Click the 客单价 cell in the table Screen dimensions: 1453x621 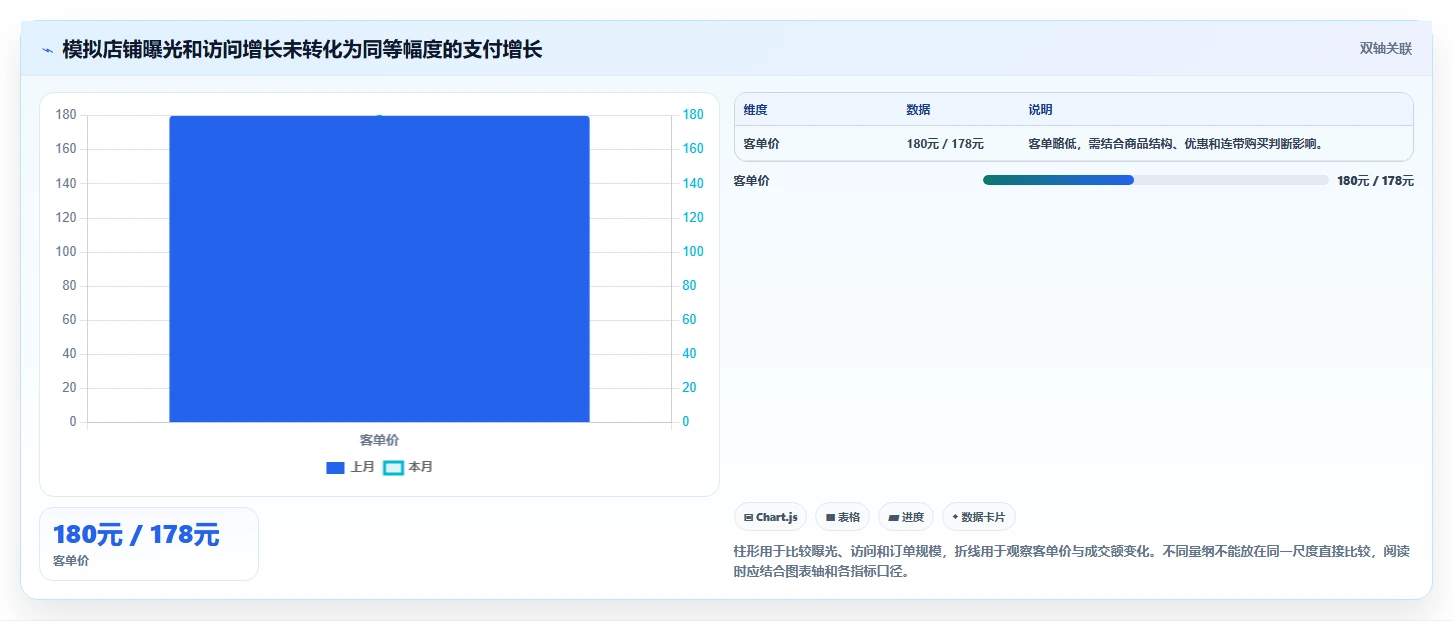[x=762, y=144]
